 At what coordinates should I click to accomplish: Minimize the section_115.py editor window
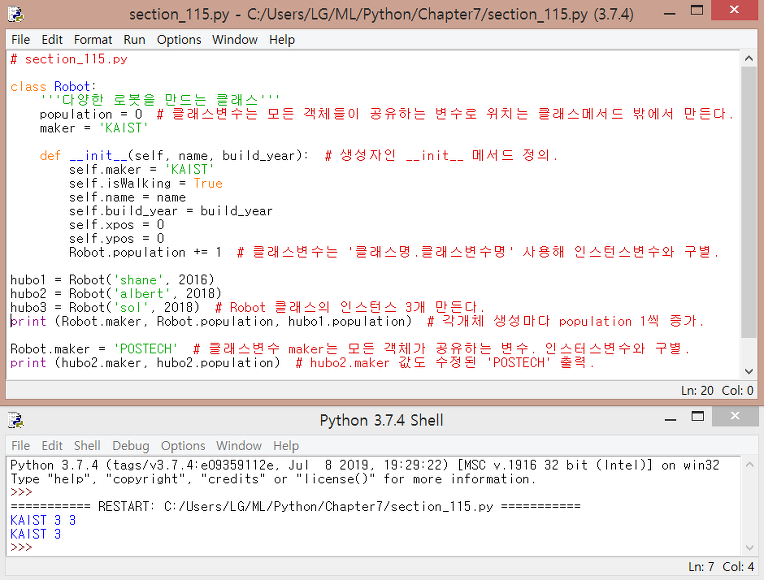670,13
